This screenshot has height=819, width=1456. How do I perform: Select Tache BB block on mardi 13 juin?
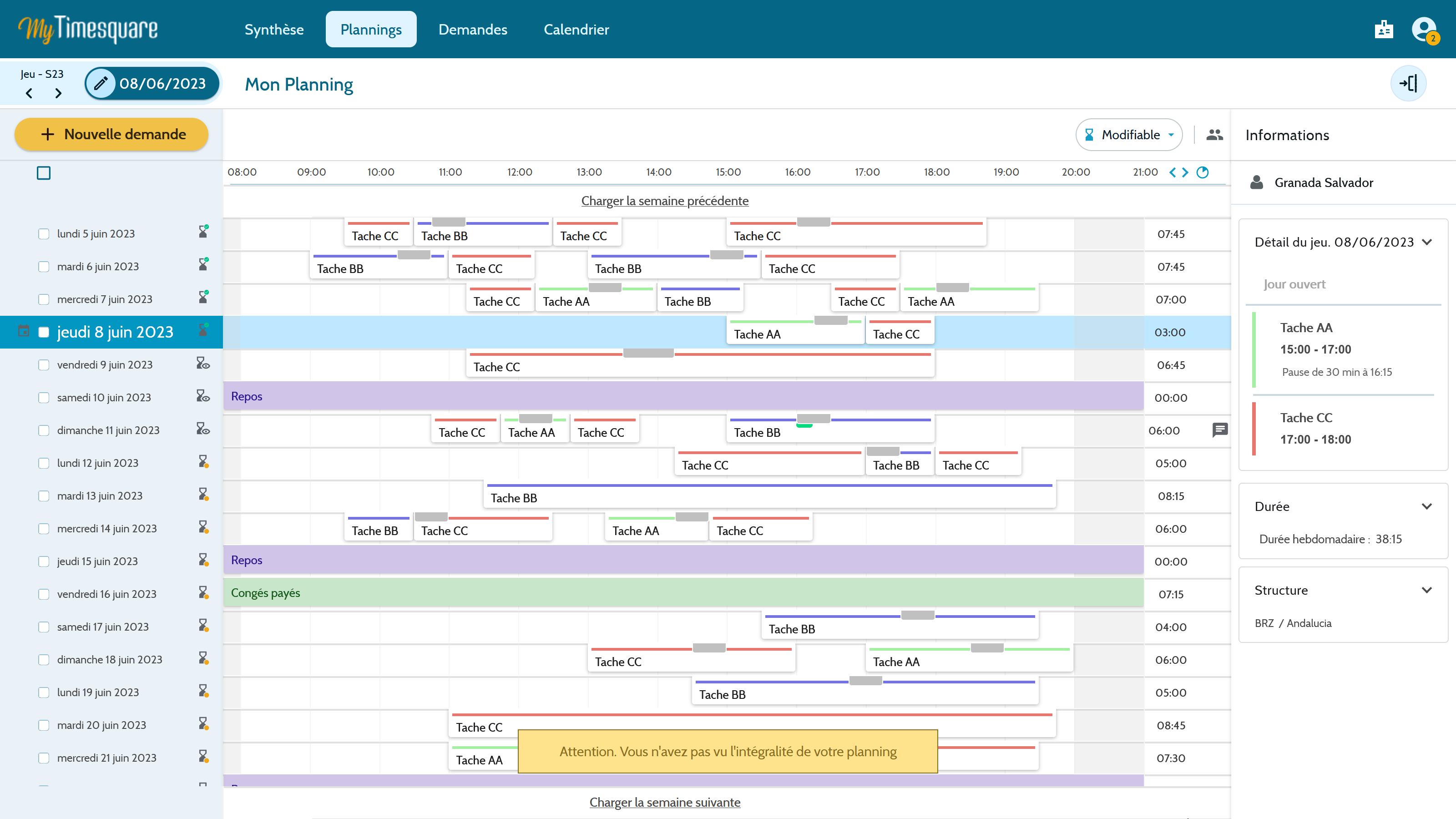coord(769,495)
